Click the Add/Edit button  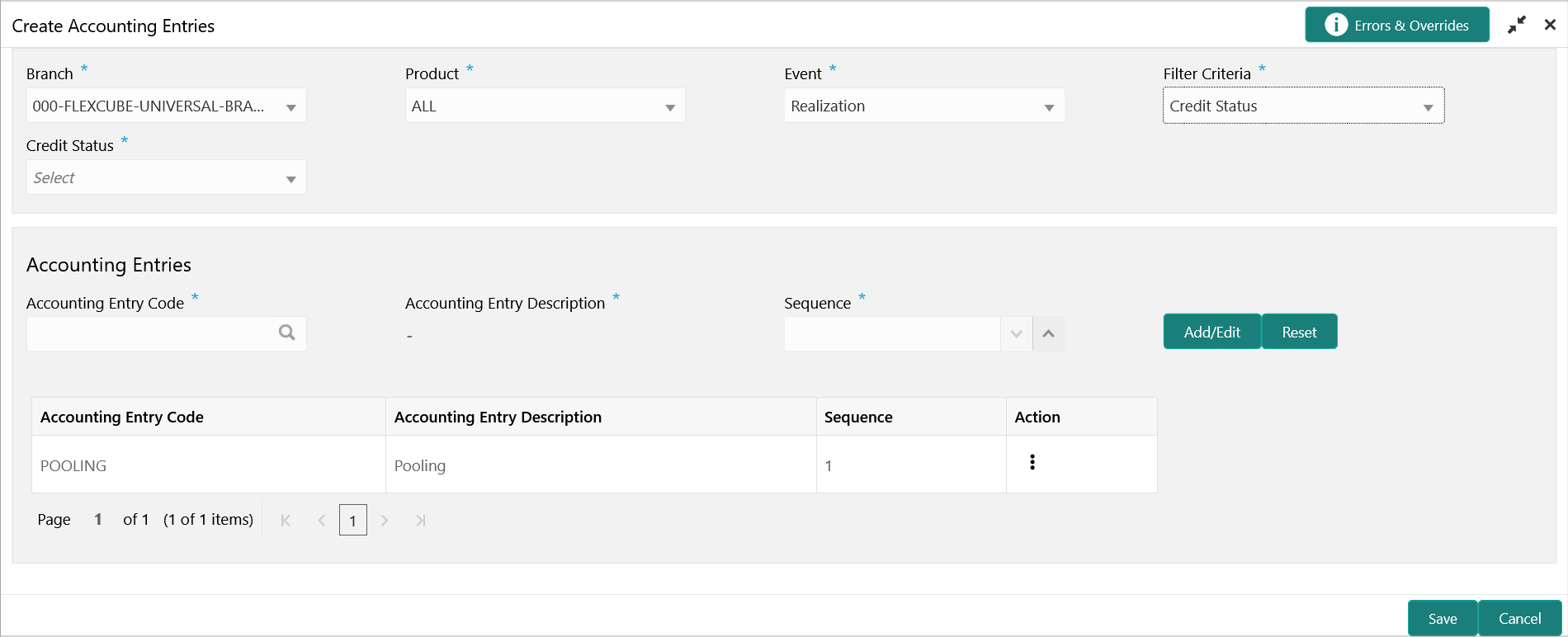[1211, 332]
